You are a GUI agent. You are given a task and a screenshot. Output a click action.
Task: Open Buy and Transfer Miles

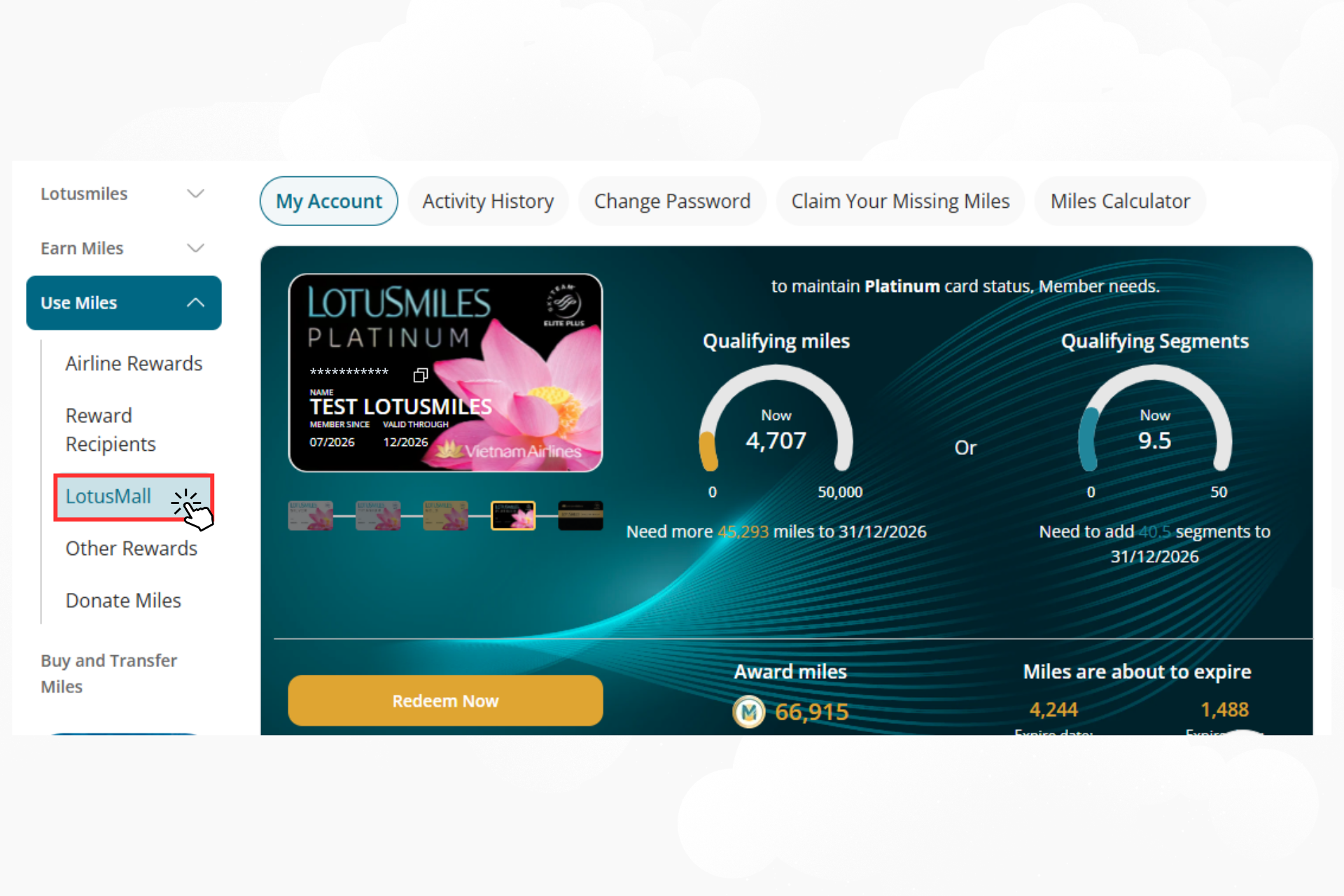[x=109, y=673]
